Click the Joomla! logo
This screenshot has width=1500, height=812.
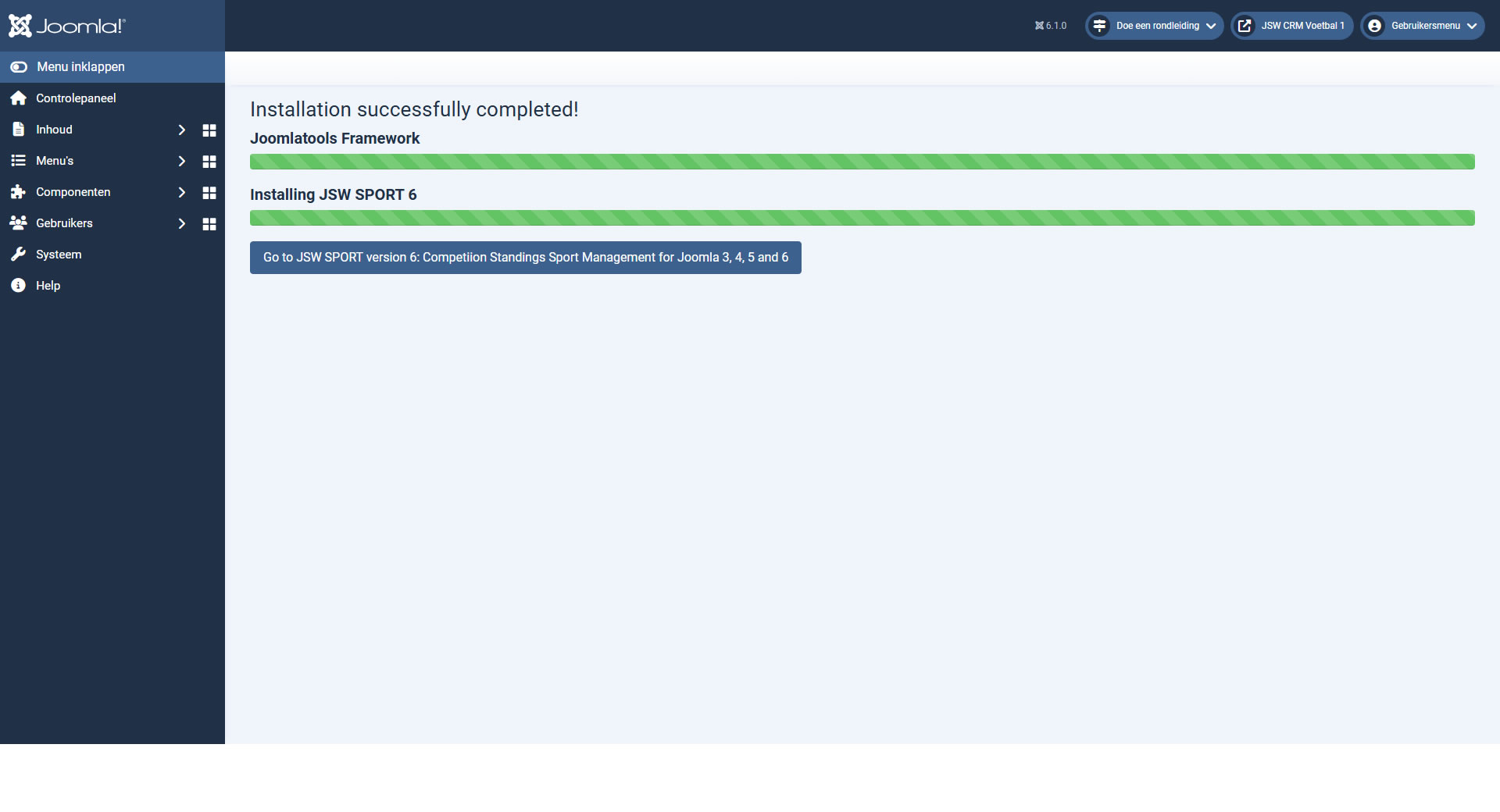[67, 26]
